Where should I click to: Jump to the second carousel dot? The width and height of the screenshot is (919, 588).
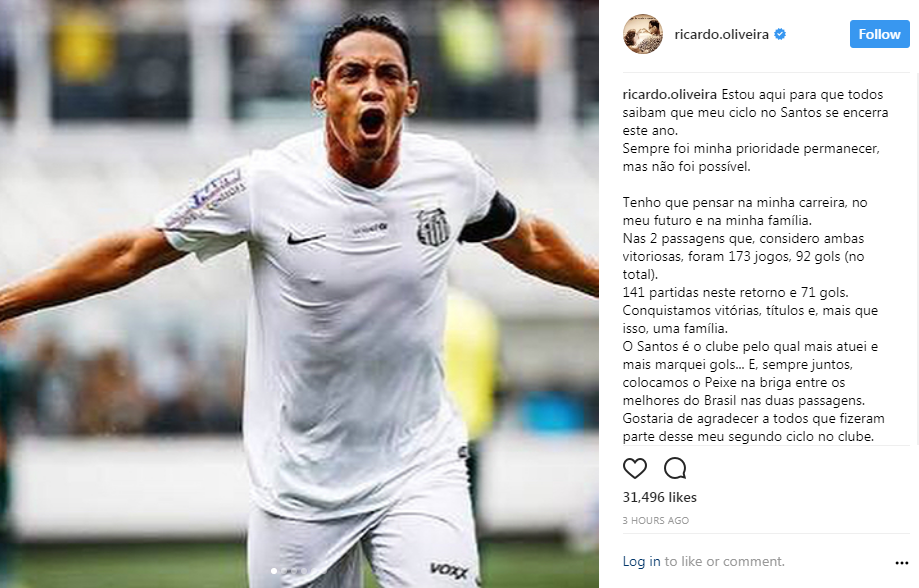[284, 570]
